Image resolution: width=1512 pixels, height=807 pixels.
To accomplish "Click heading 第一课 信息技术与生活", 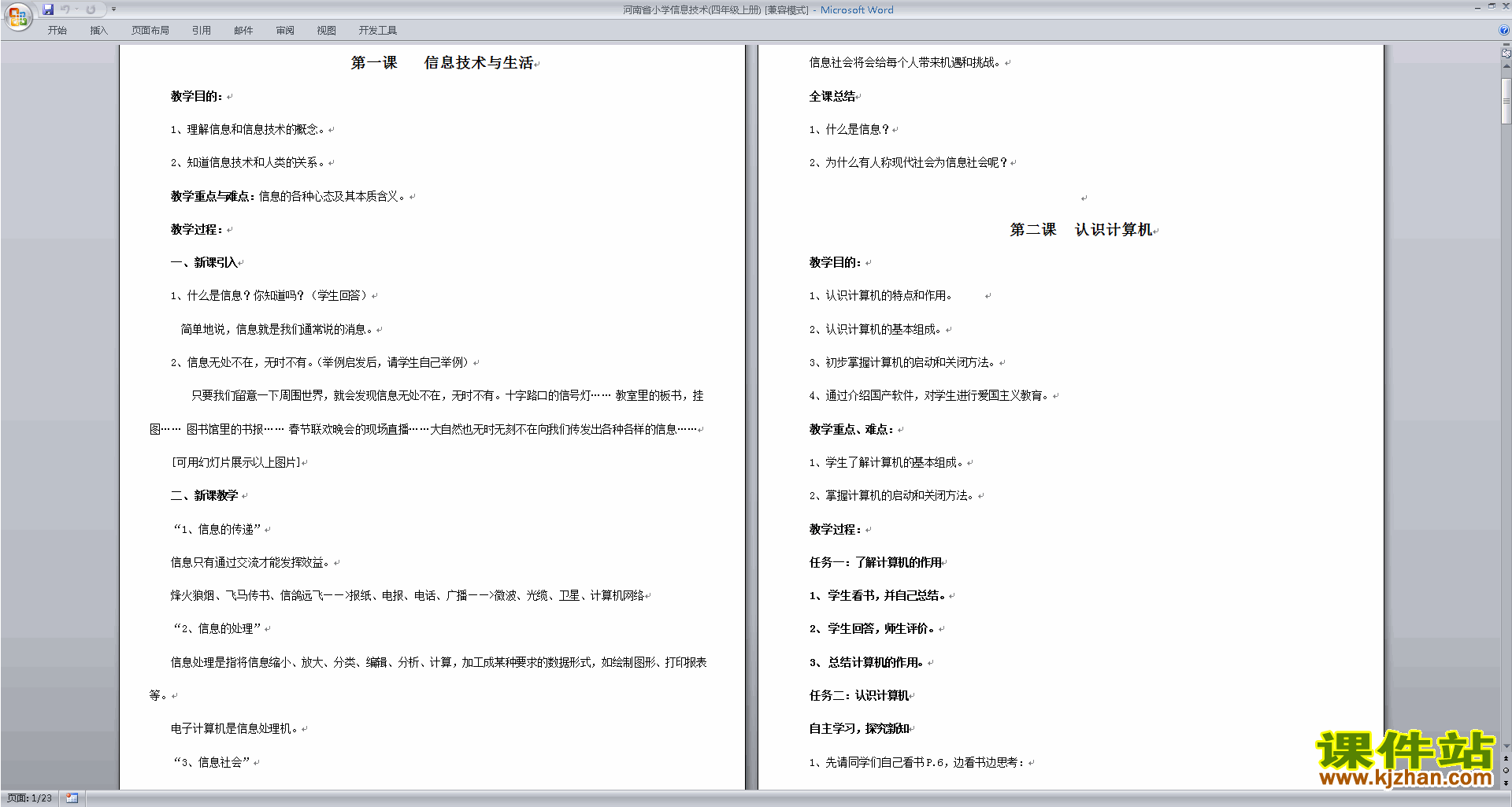I will point(443,63).
